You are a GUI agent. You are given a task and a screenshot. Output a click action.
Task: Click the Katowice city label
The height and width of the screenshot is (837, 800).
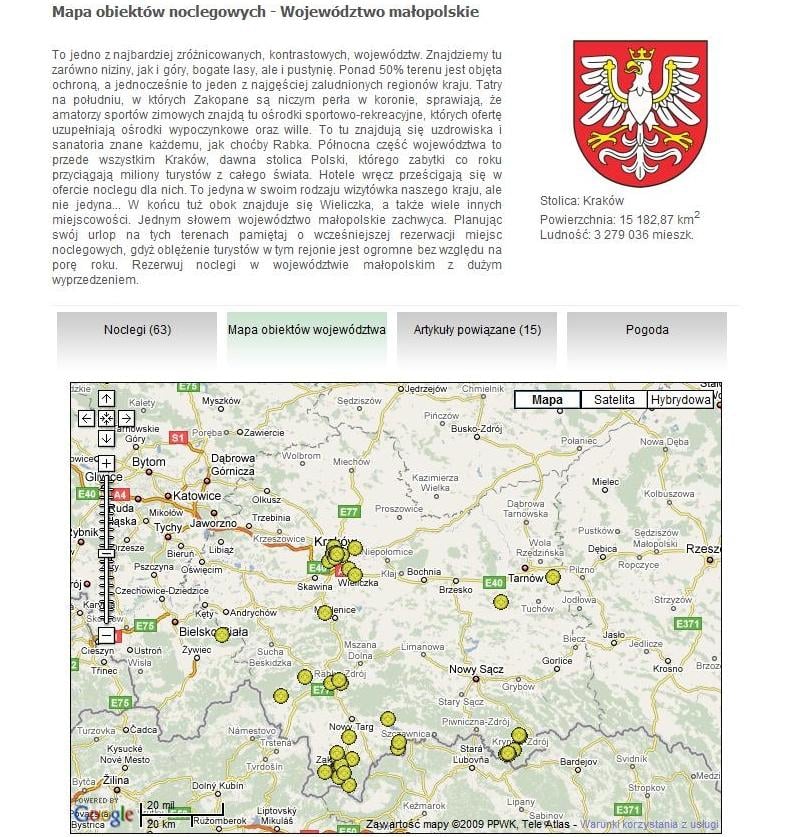(x=196, y=495)
